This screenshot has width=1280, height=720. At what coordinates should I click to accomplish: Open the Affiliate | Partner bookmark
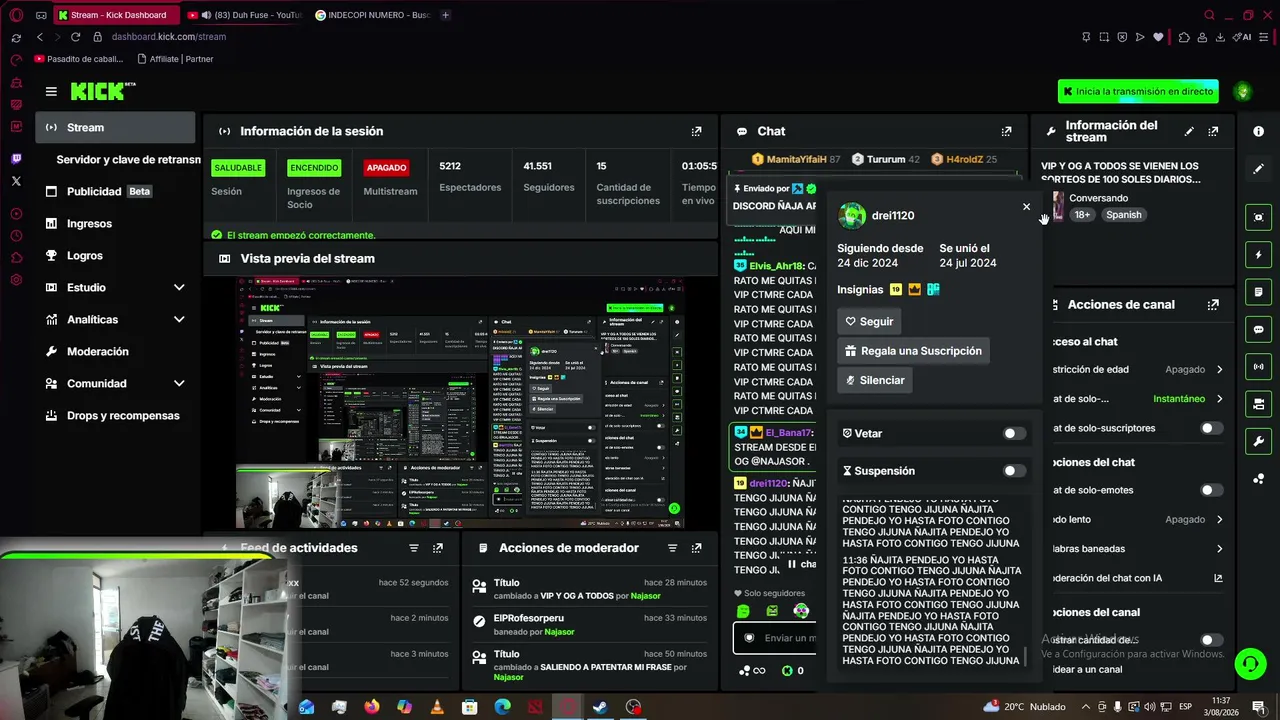[175, 59]
